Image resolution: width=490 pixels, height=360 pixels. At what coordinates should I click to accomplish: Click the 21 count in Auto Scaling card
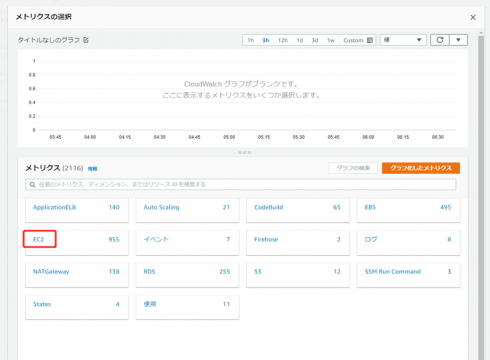[x=226, y=207]
